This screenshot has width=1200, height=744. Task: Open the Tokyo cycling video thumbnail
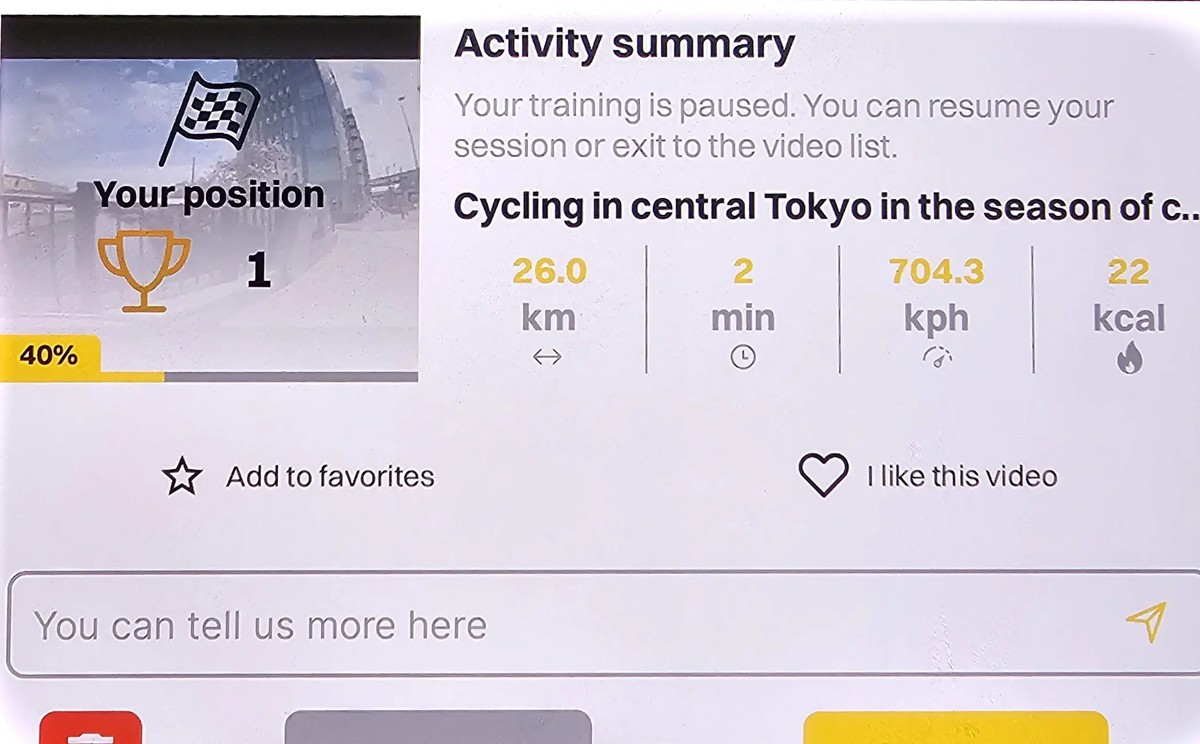click(209, 198)
